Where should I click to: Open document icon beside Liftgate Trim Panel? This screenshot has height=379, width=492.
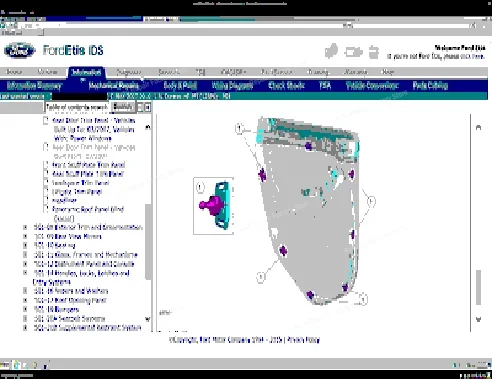[46, 192]
